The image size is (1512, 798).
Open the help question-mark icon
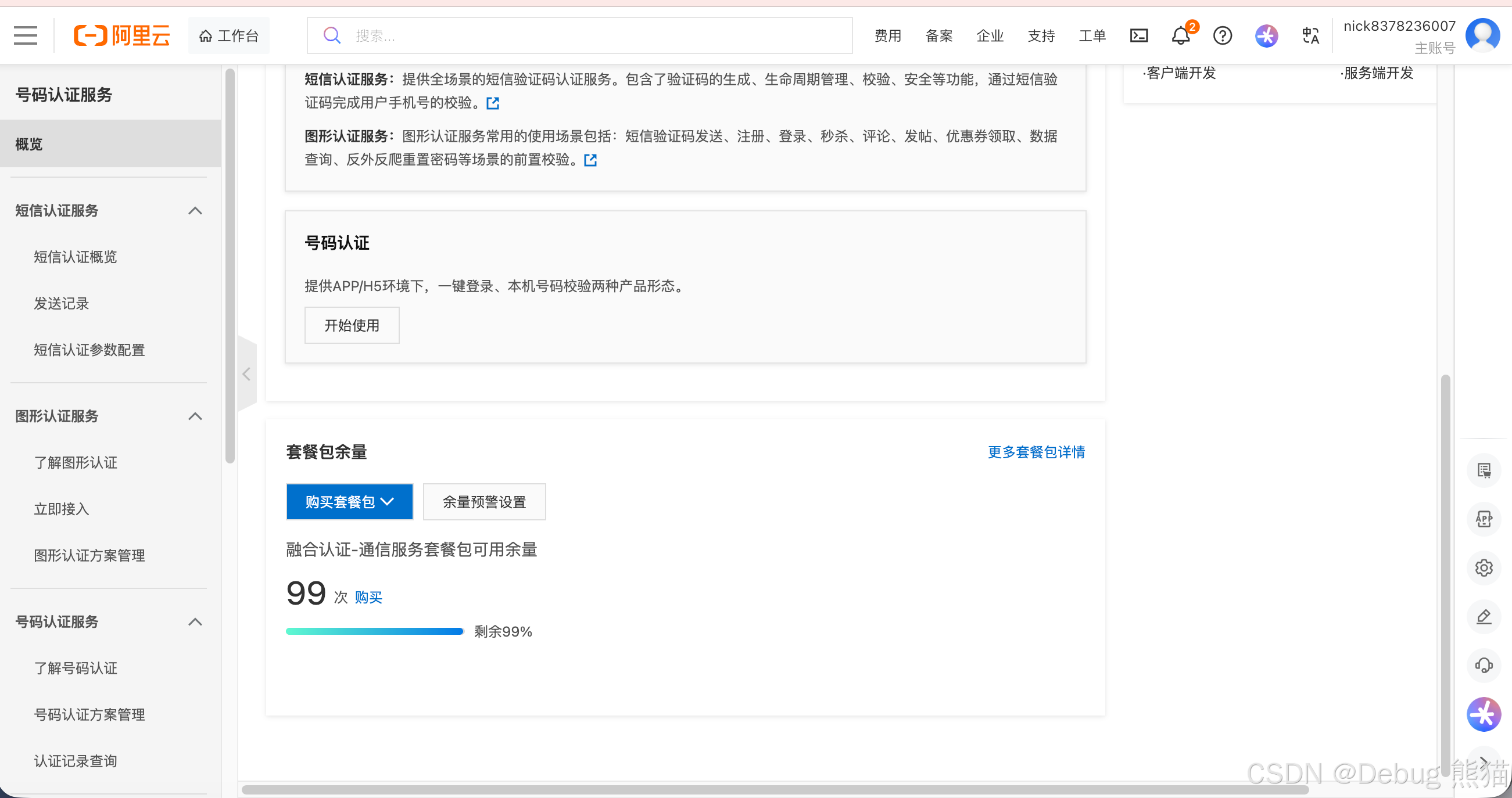[x=1223, y=36]
